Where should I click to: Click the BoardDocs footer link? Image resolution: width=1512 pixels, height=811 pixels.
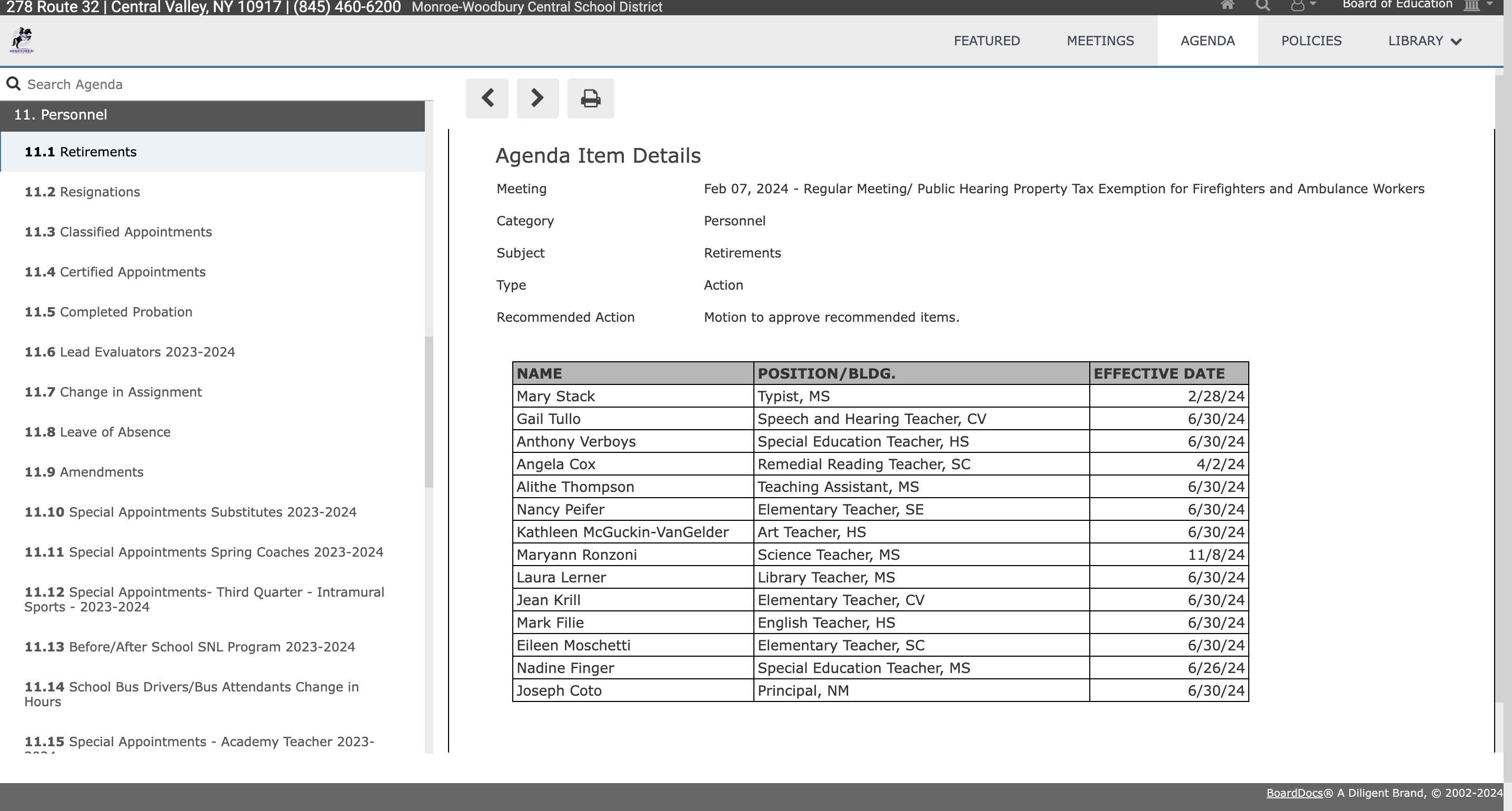point(1294,793)
